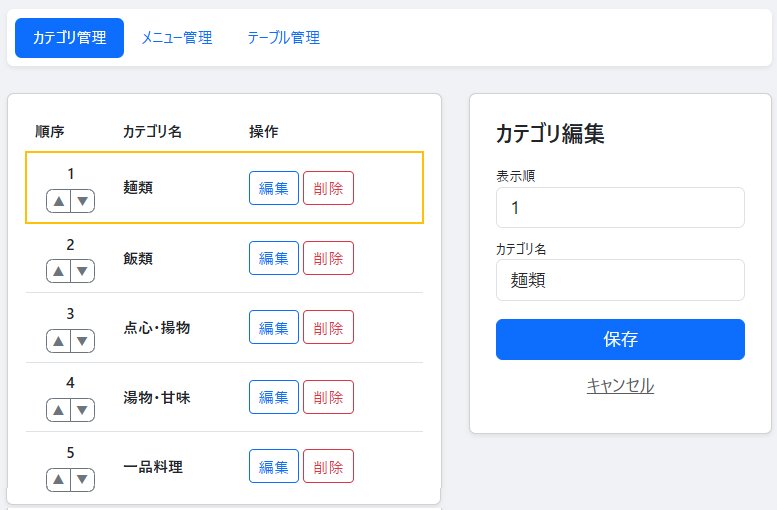
Task: Click the down arrow for 一品料理
Action: 83,479
